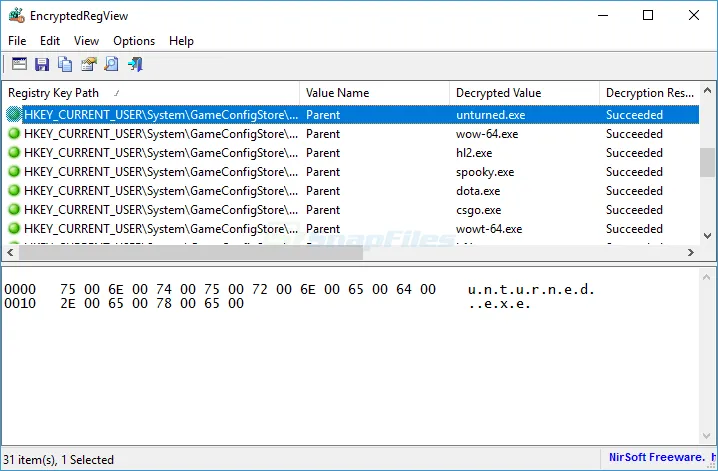Click the hex pane scroll down arrow
Image resolution: width=718 pixels, height=471 pixels.
[x=707, y=435]
